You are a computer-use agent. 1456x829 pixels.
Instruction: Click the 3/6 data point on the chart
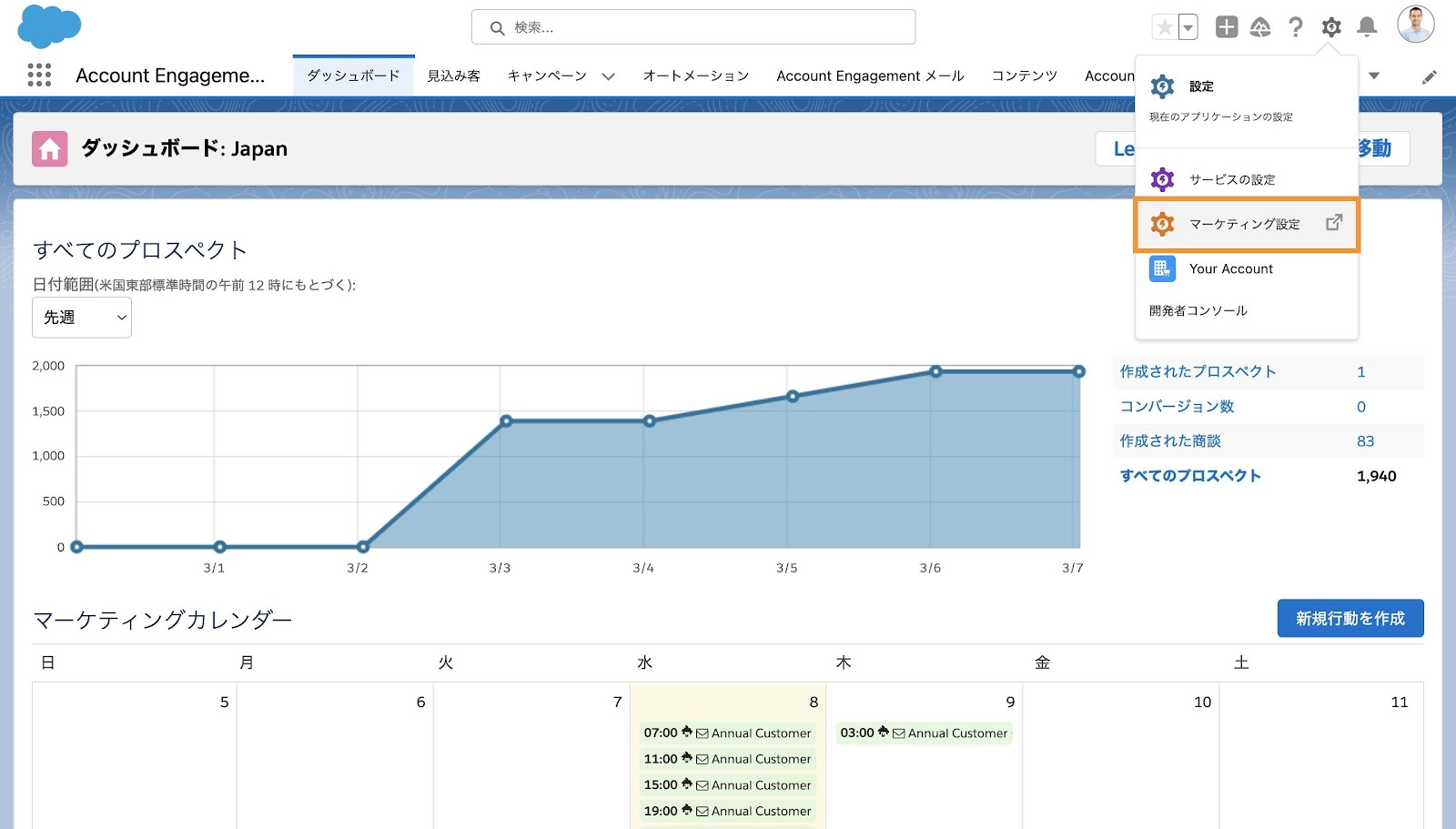pos(935,371)
